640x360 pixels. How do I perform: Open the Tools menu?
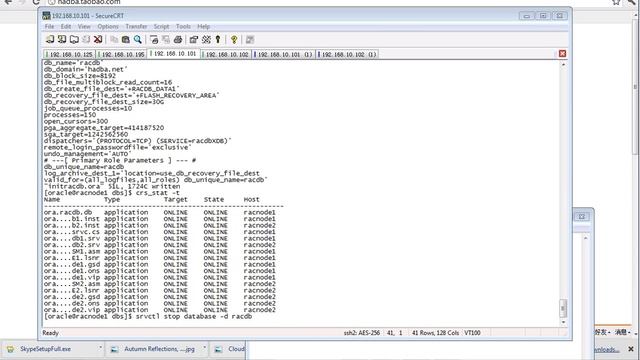[183, 26]
